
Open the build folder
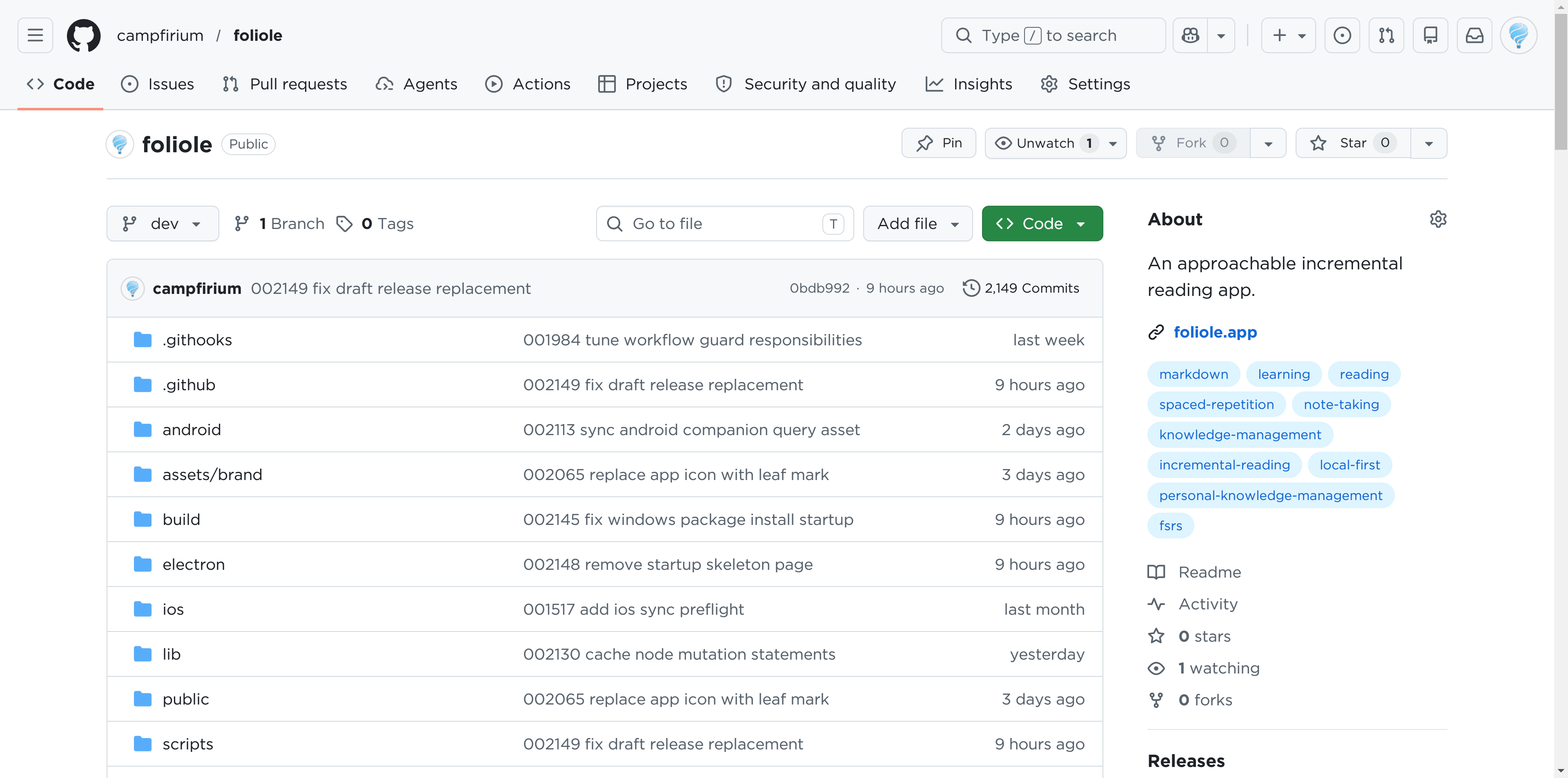[181, 520]
